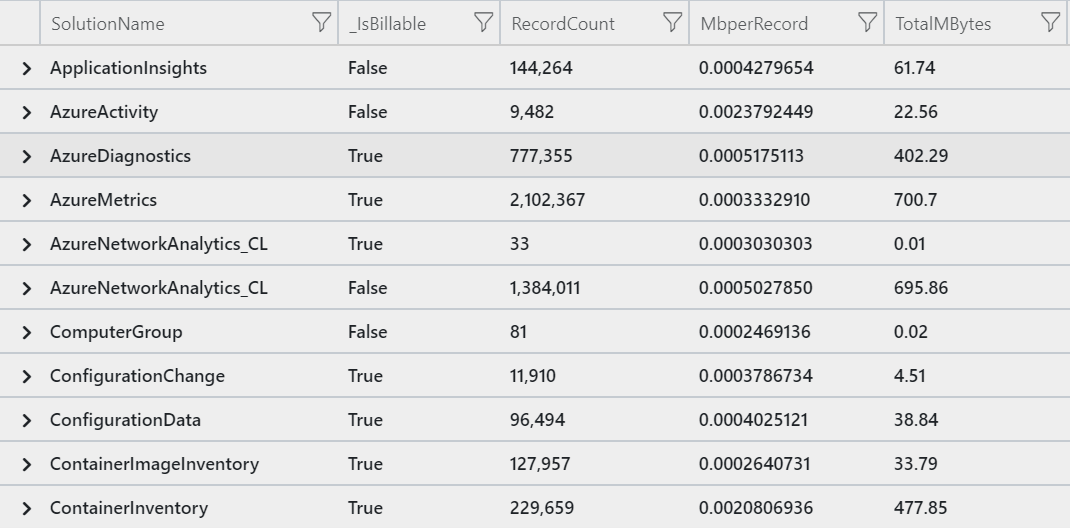Click the record count 127,957
The width and height of the screenshot is (1070, 528).
(x=540, y=464)
